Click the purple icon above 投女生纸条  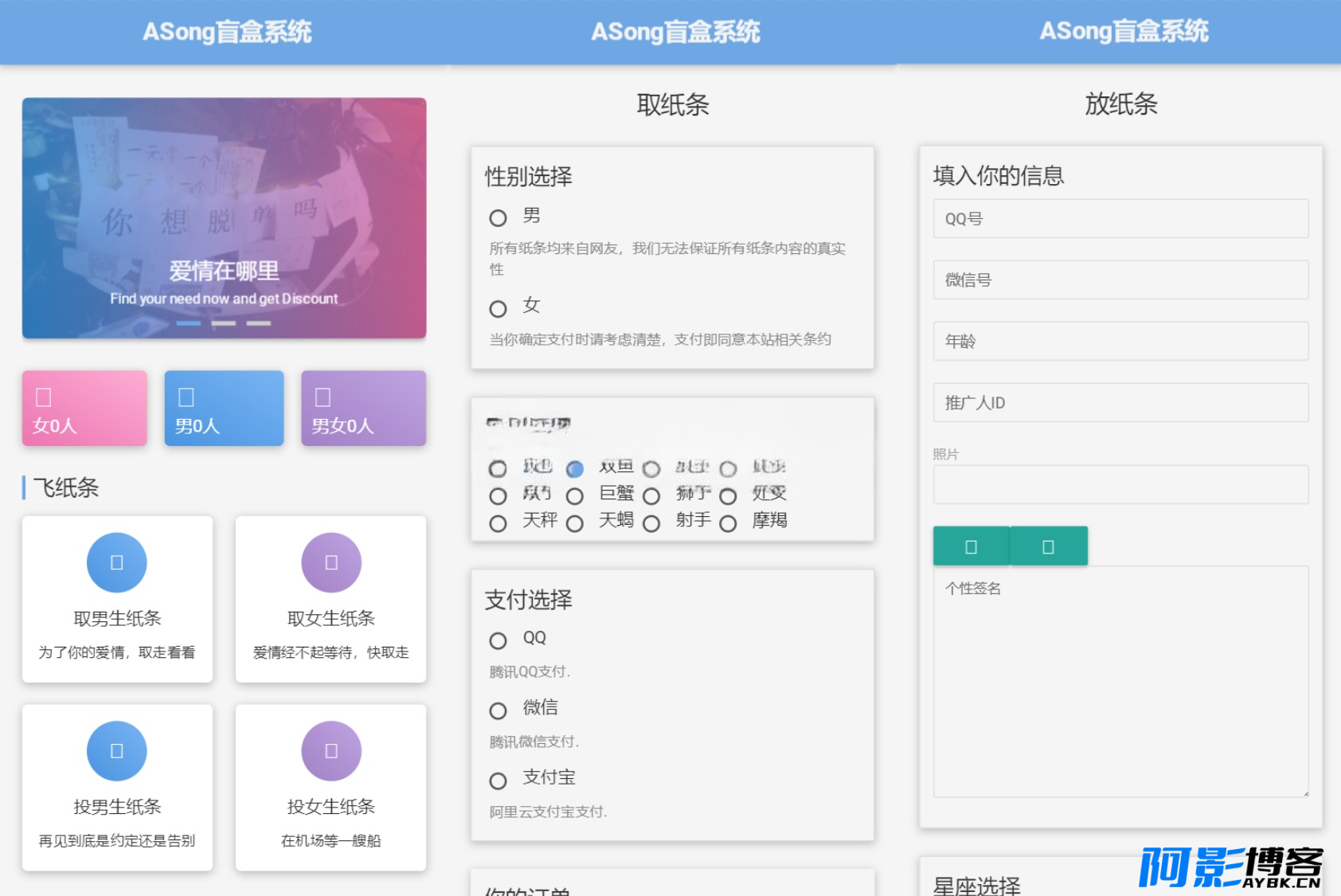pos(331,751)
